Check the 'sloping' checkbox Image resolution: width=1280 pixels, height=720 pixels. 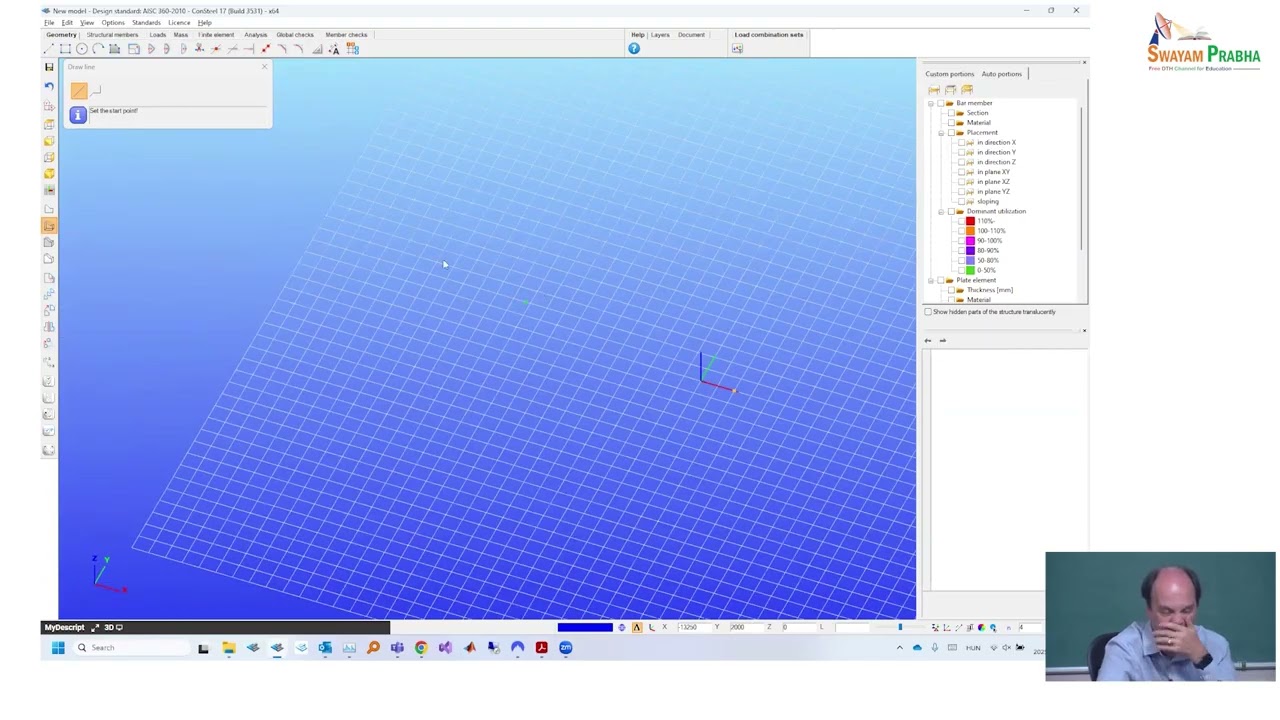[x=961, y=201]
